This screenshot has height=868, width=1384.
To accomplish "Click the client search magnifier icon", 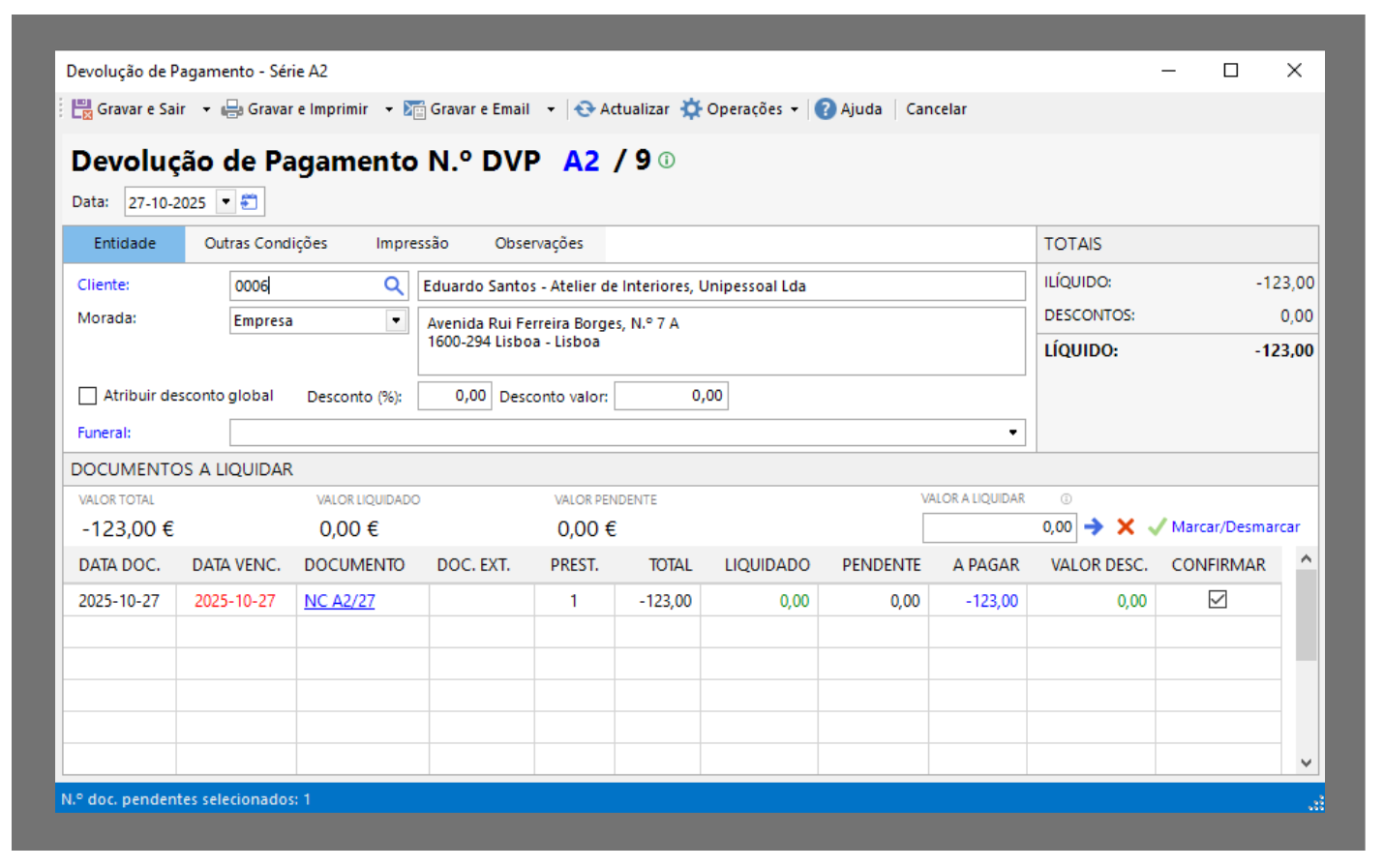I will tap(393, 285).
